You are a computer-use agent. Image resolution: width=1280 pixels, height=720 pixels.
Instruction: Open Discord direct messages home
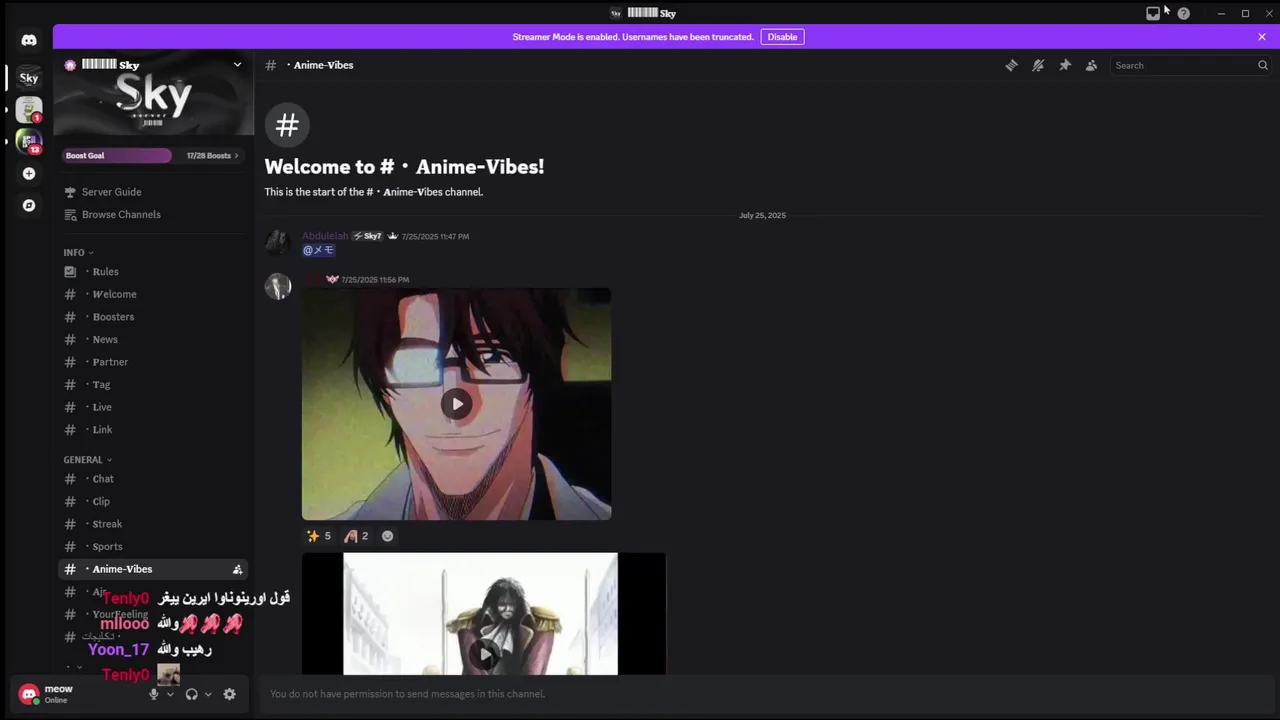coord(29,40)
